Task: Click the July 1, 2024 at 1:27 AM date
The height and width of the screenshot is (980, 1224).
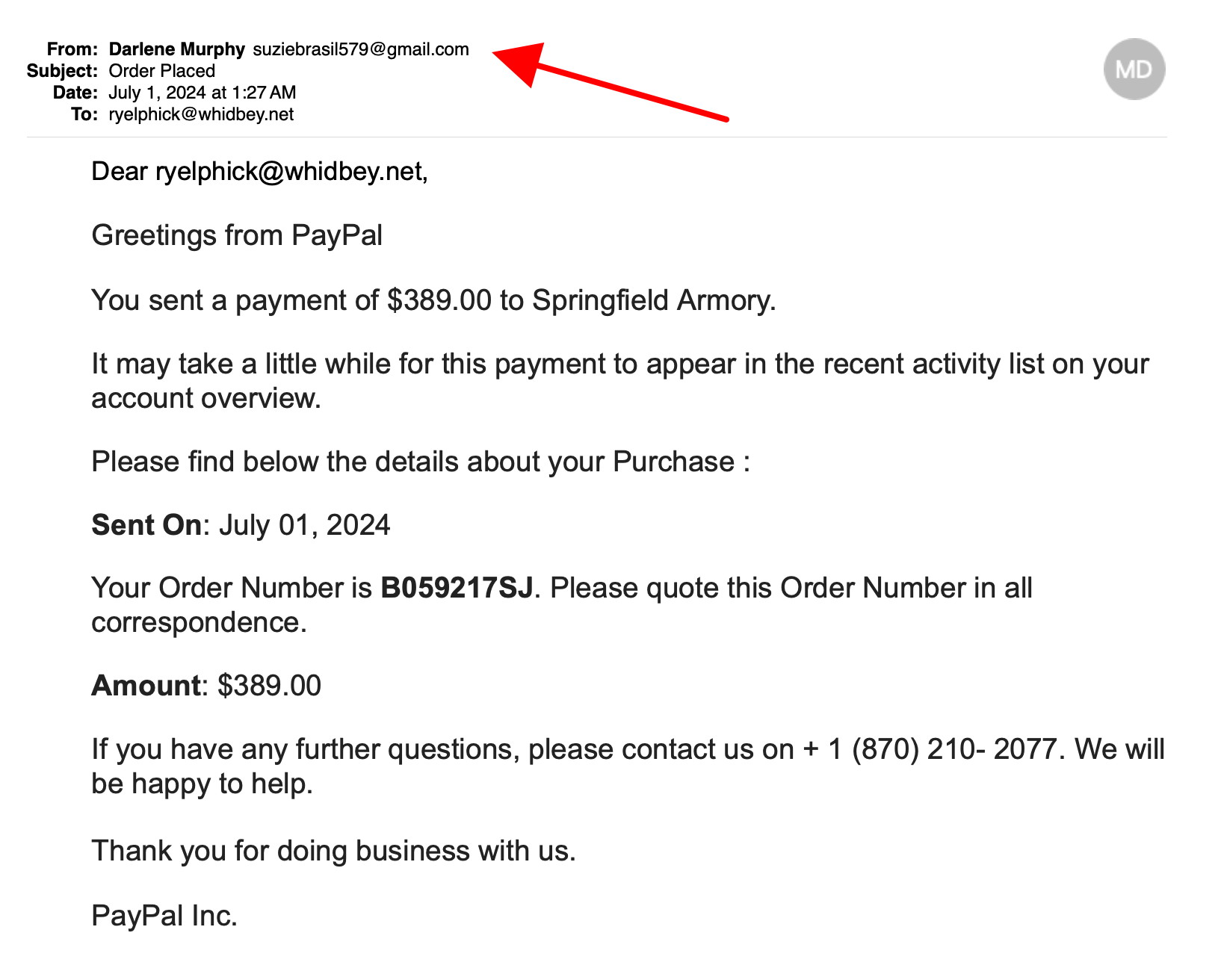Action: [x=203, y=93]
